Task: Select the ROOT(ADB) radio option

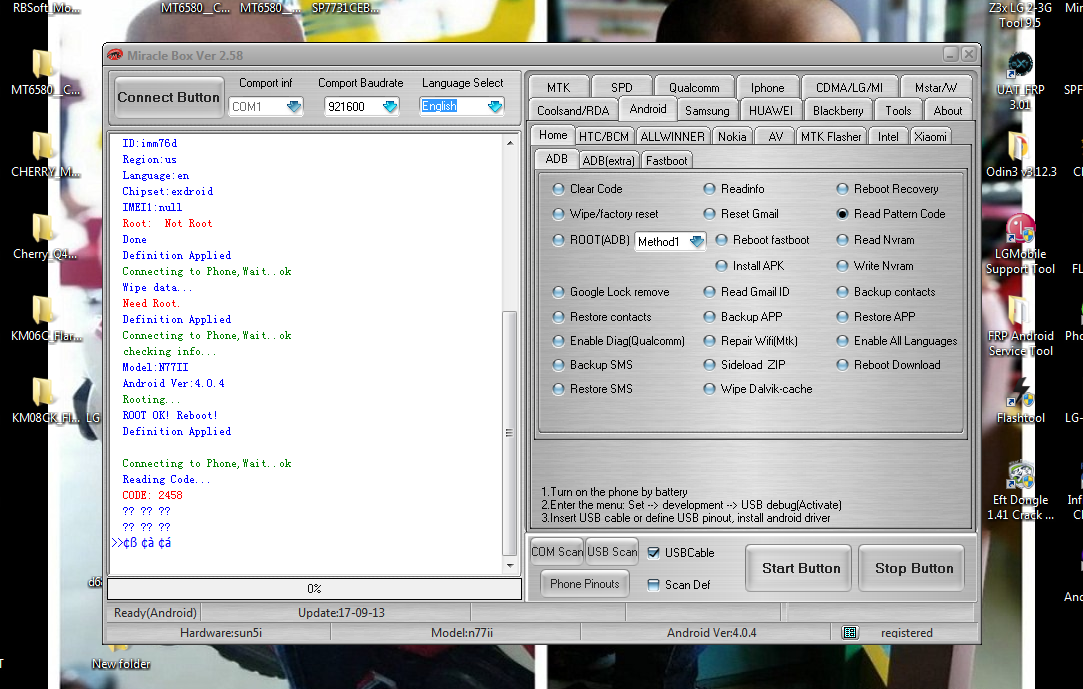Action: 558,240
